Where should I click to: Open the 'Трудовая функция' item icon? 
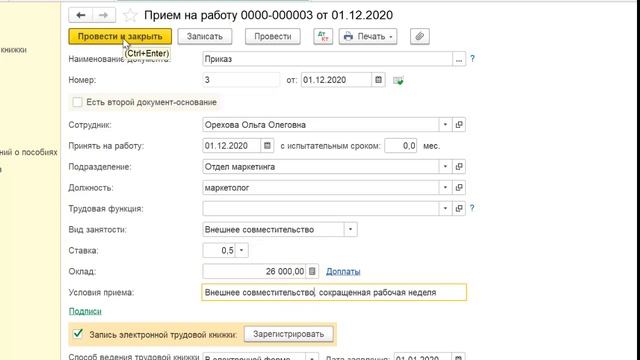click(459, 209)
